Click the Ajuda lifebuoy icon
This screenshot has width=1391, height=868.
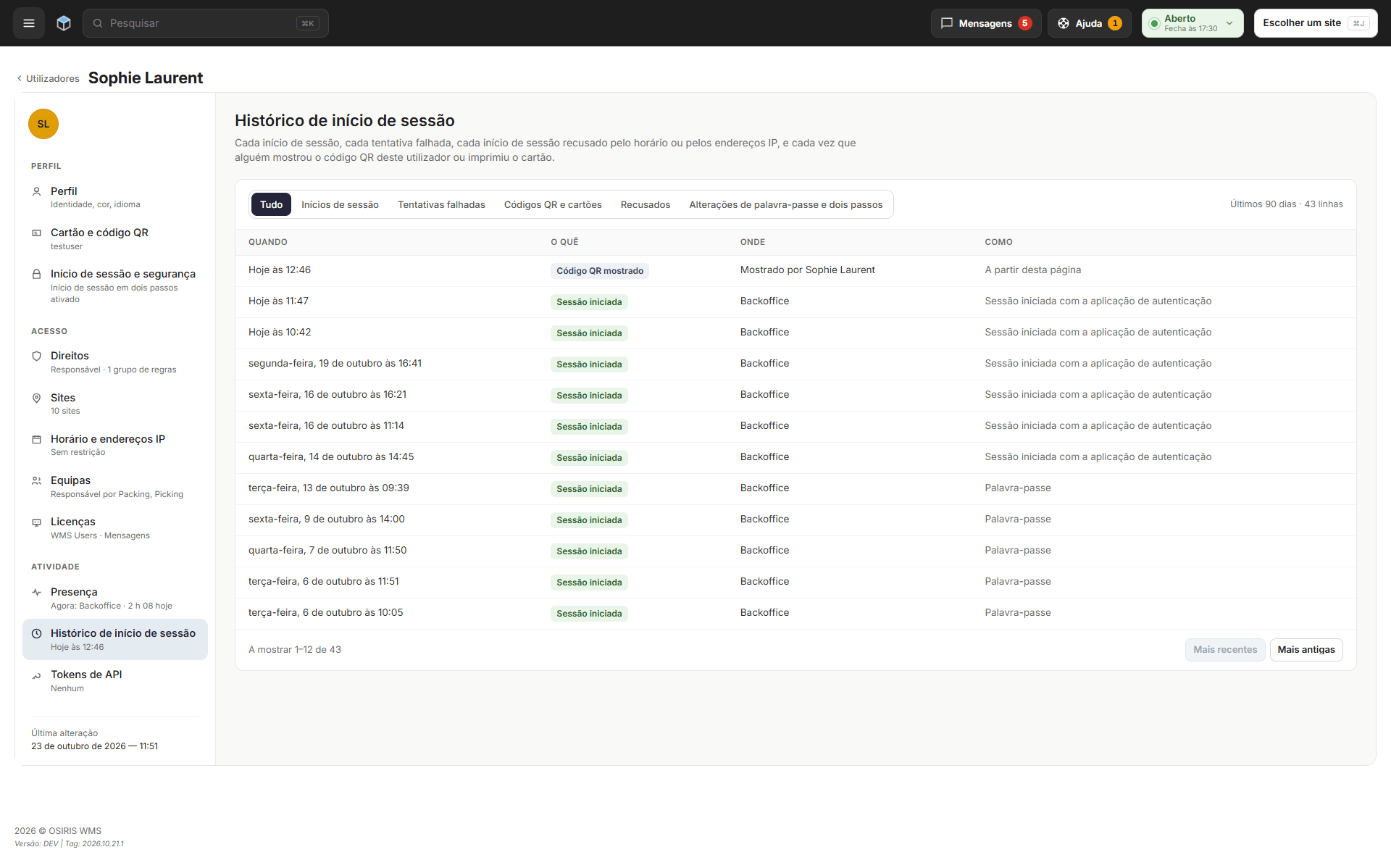tap(1063, 23)
